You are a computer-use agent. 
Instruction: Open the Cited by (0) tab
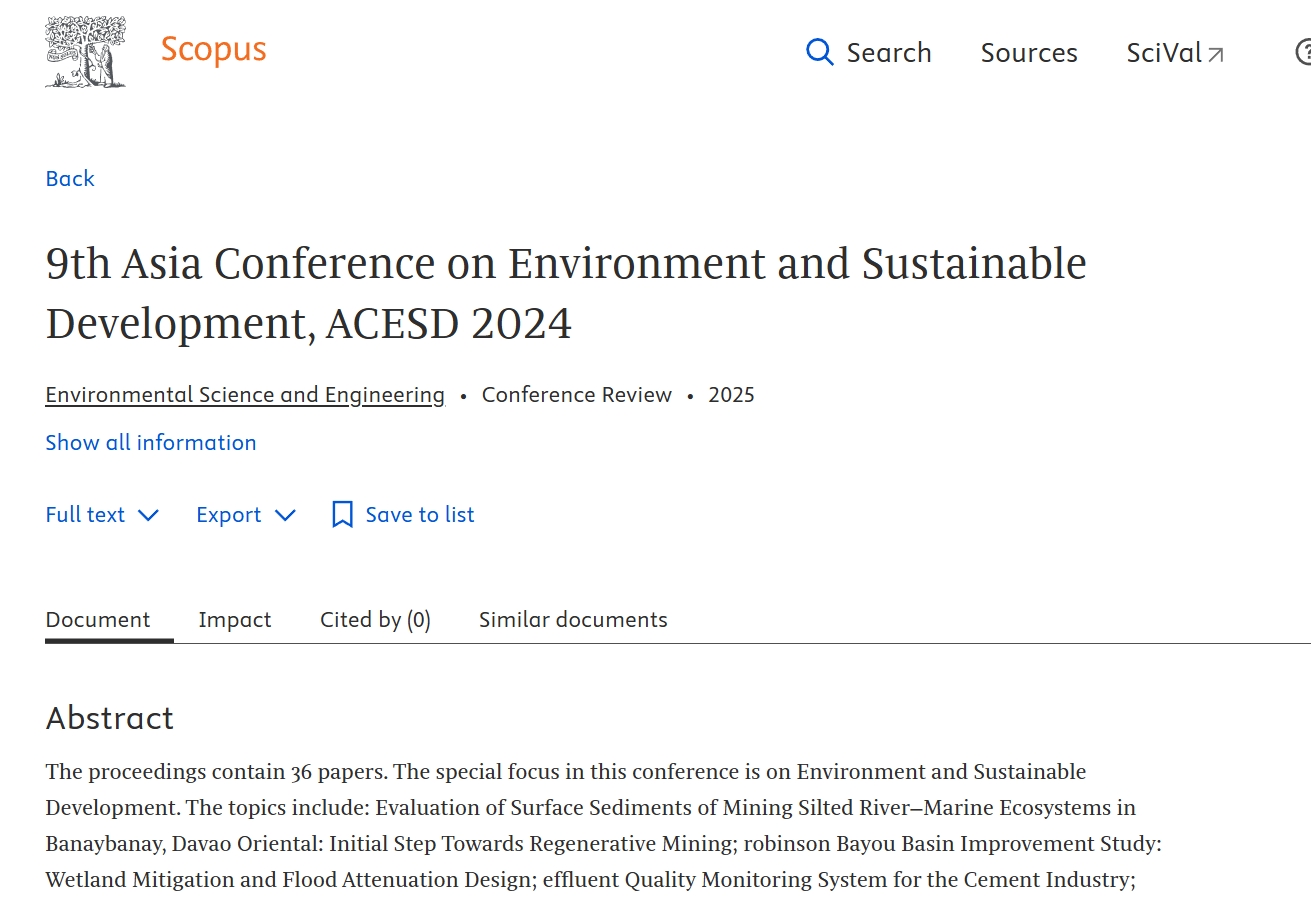[x=375, y=620]
